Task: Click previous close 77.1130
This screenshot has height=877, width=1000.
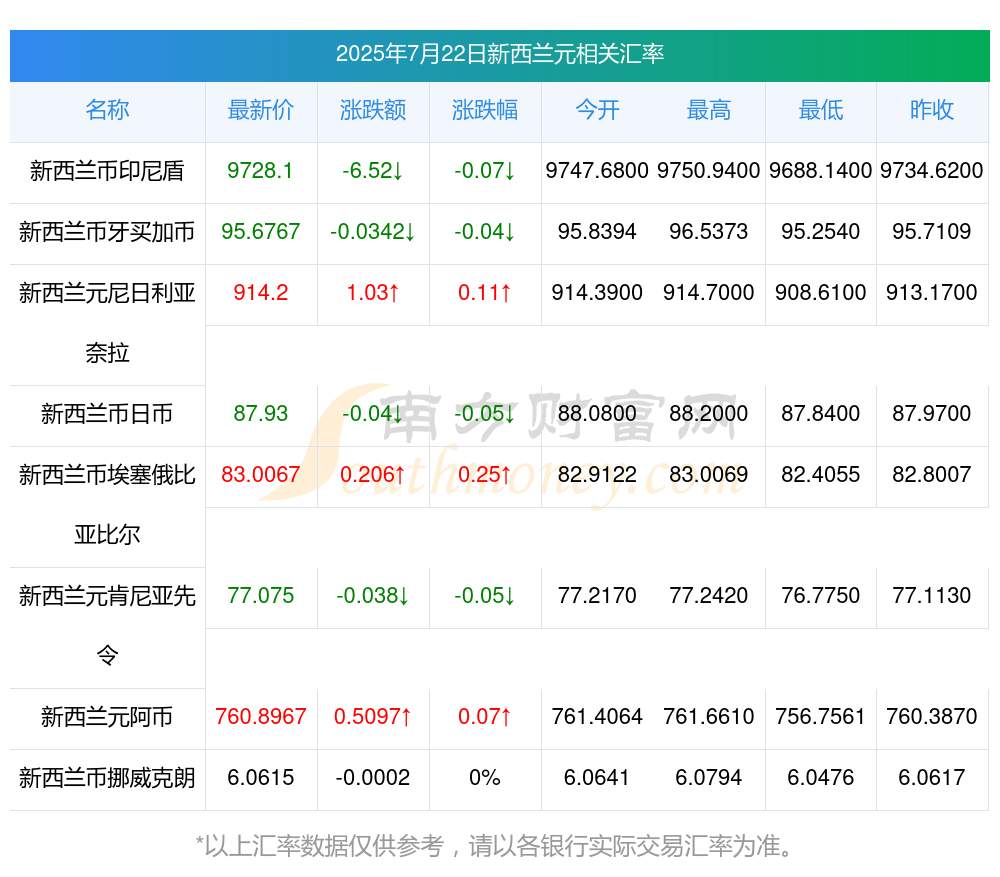Action: click(932, 595)
